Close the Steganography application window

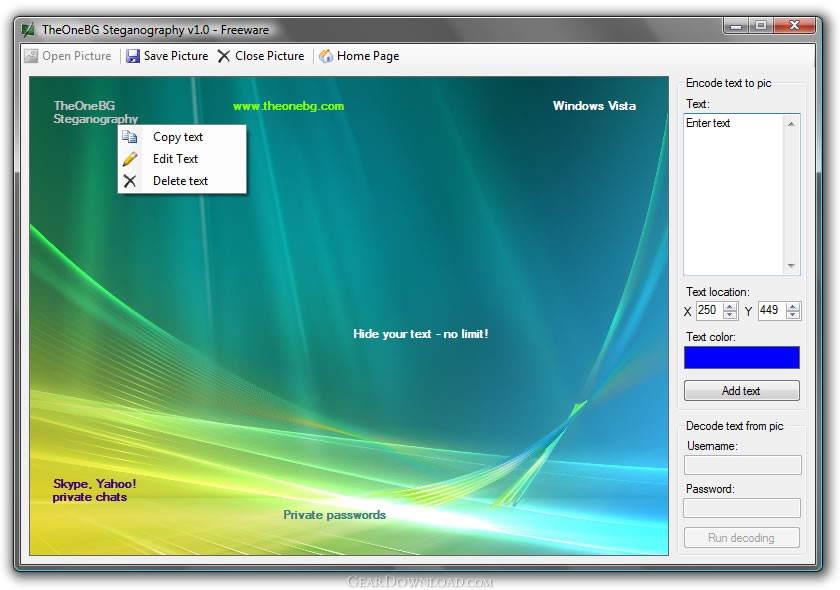point(794,25)
